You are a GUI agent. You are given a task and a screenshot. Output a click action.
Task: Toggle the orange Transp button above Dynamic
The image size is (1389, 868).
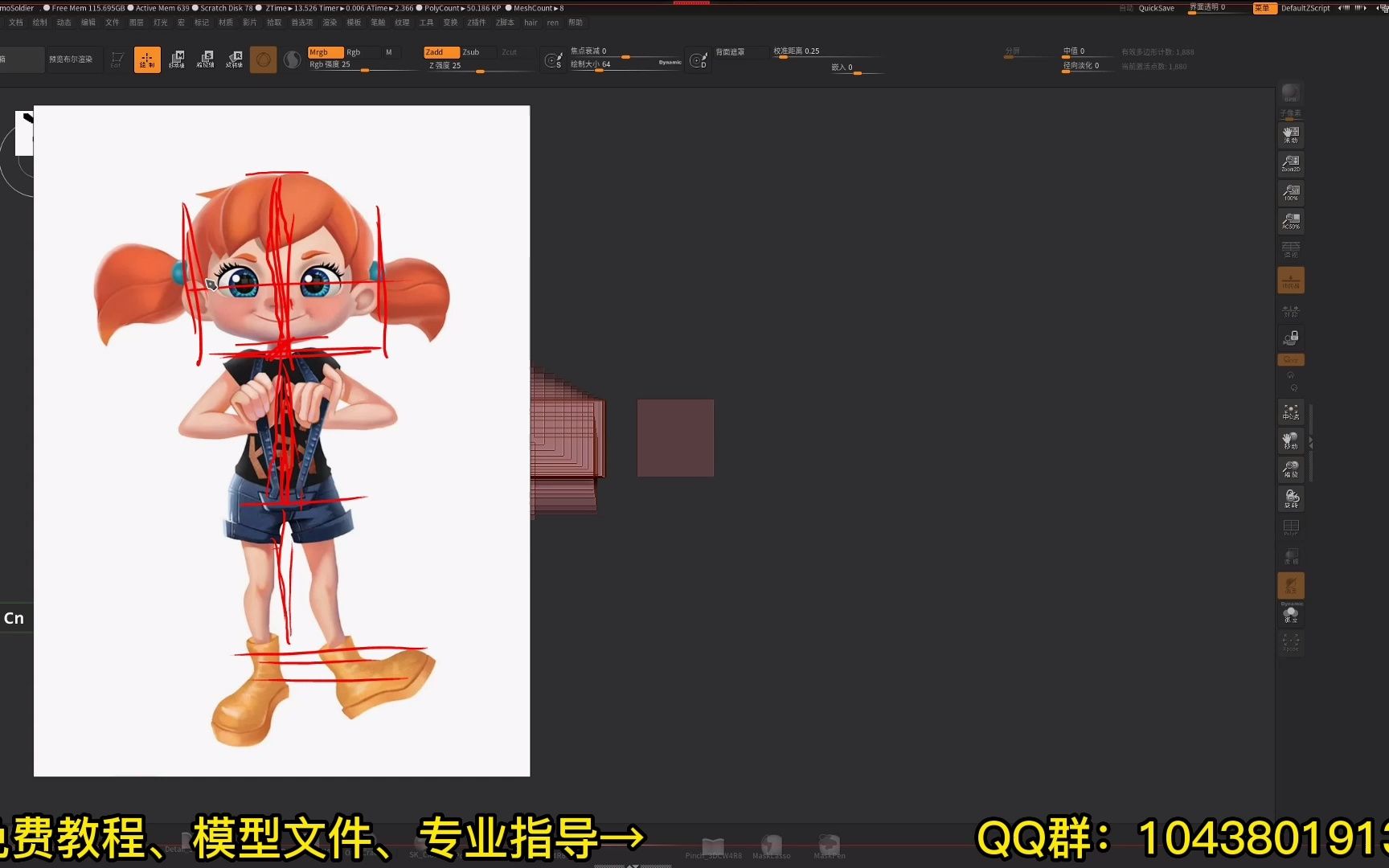[x=1291, y=586]
